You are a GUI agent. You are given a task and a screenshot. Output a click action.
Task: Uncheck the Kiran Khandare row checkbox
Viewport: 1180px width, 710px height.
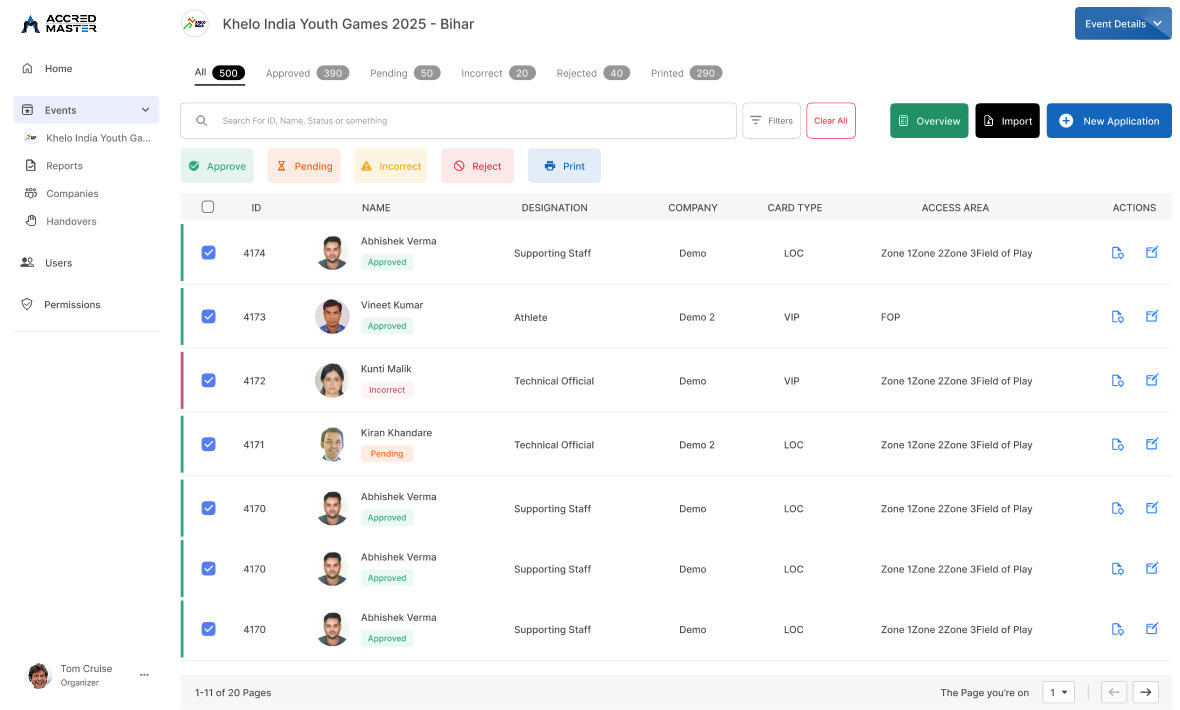[208, 445]
